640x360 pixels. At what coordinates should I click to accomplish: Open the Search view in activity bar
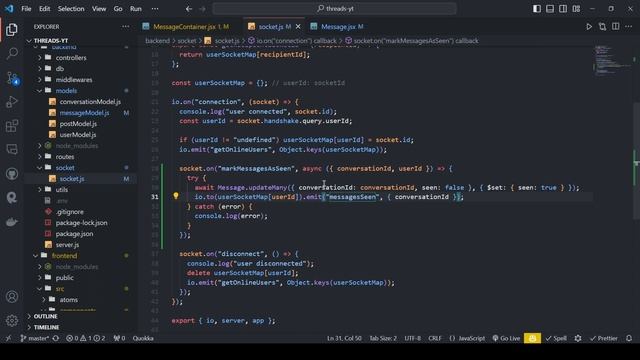pyautogui.click(x=12, y=53)
